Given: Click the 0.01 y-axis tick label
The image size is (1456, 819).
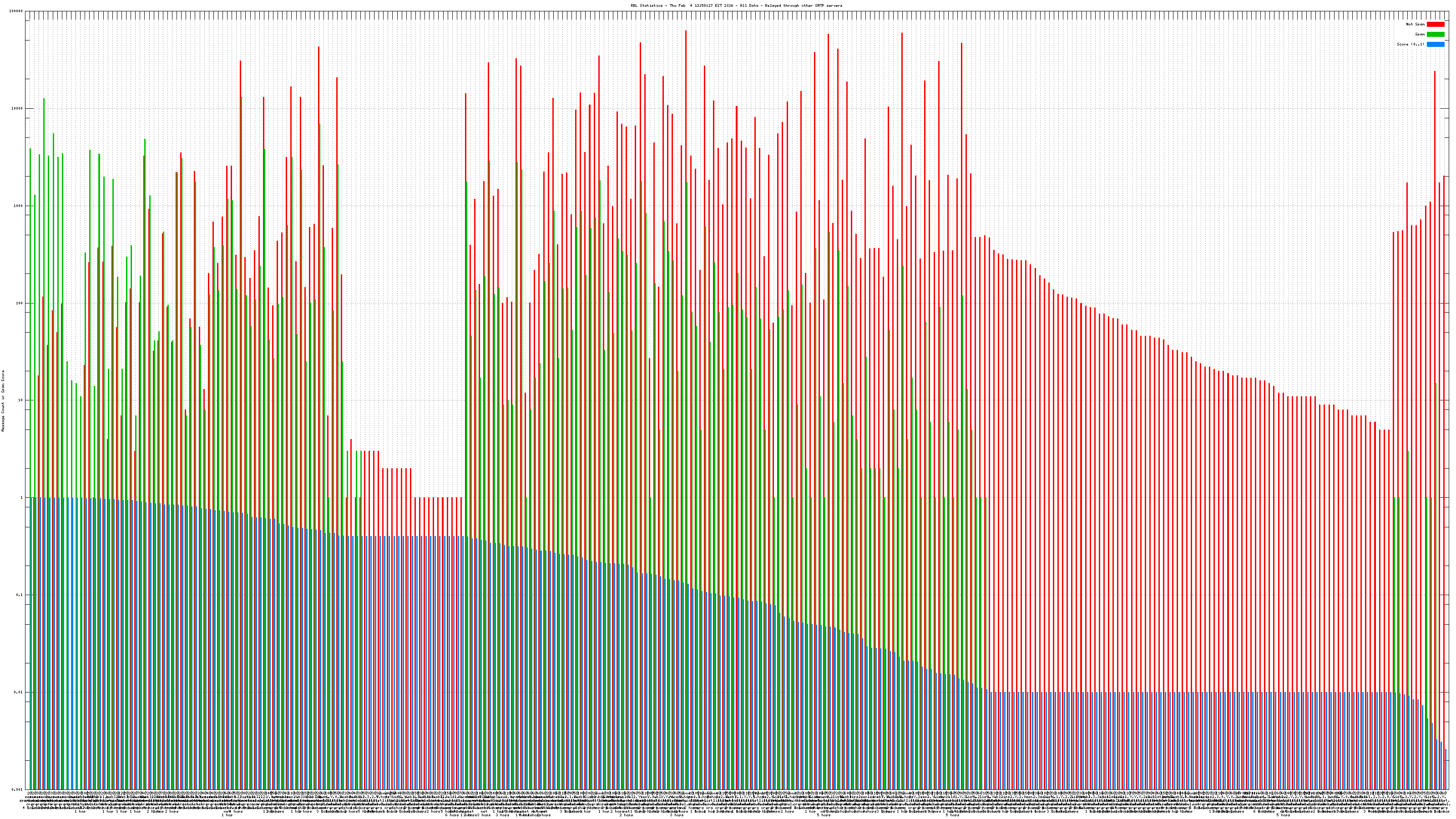Looking at the screenshot, I should pos(19,692).
